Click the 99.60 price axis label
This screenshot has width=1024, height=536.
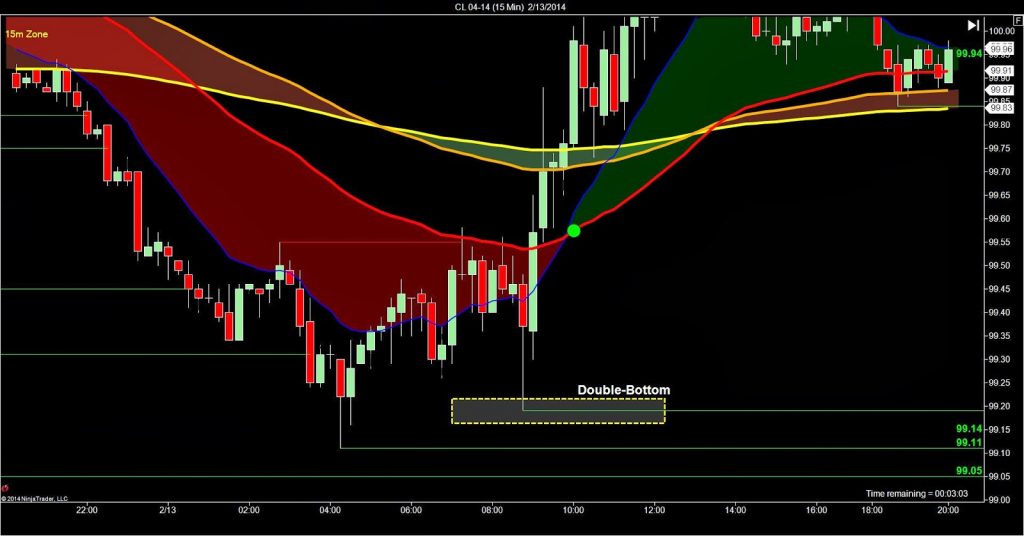pos(1000,219)
